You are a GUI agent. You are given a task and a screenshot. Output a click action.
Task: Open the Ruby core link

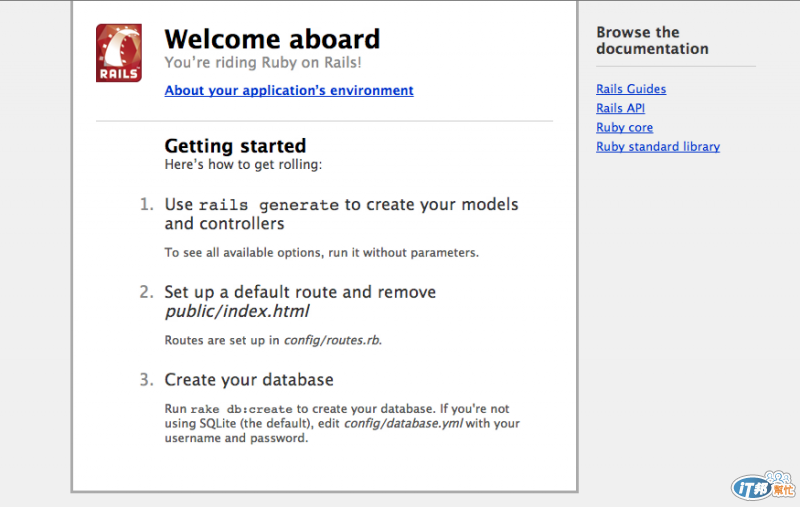coord(624,128)
